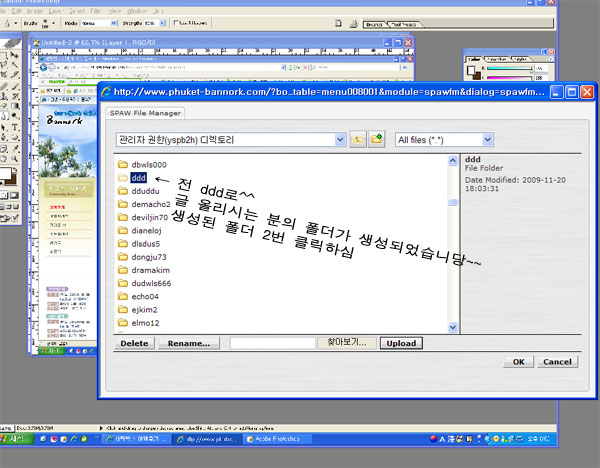Click the upload file path input field
Screen dimensions: 600x468
click(272, 343)
